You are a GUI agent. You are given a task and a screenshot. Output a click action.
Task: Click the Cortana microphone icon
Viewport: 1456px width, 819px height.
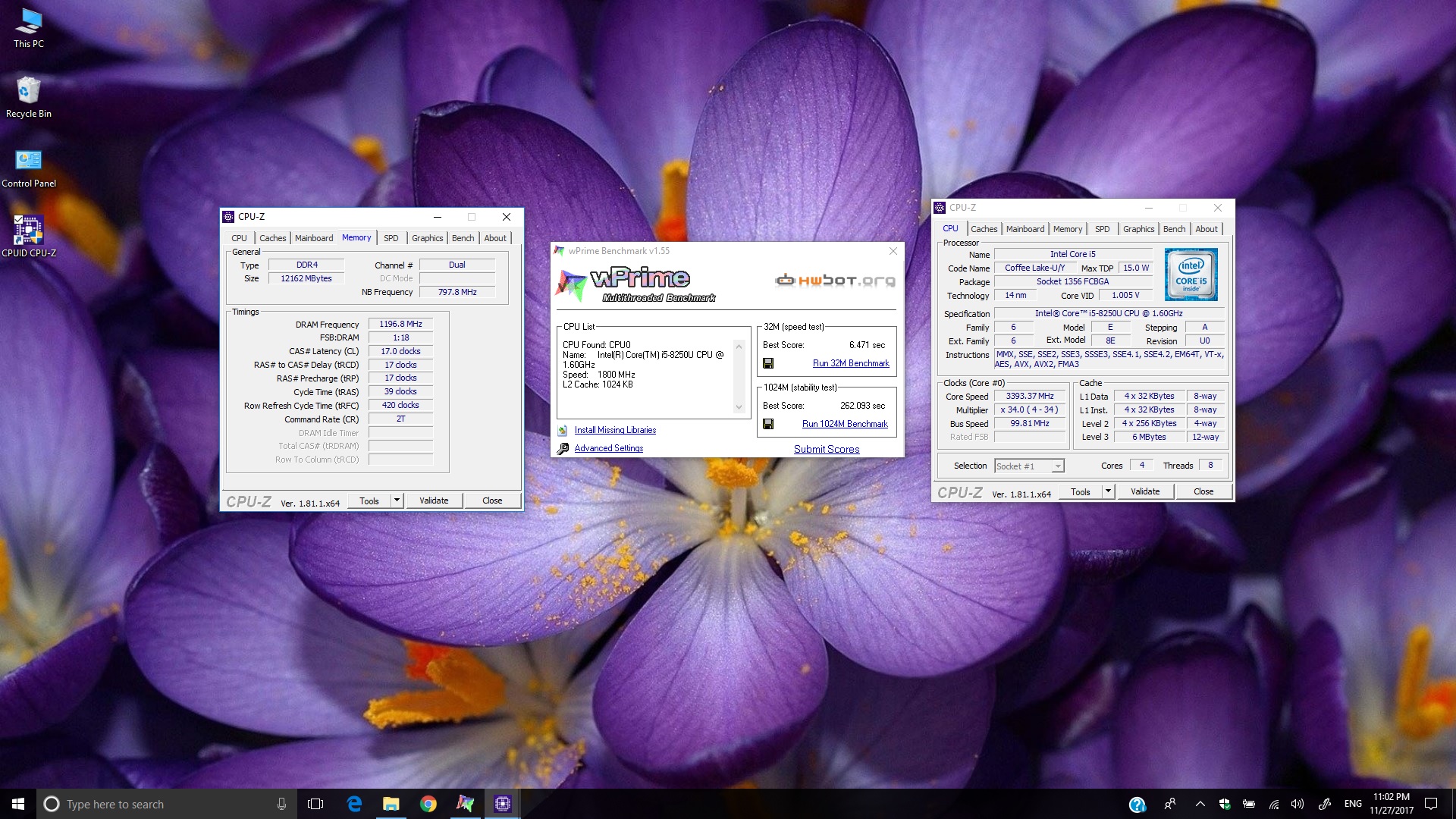pyautogui.click(x=281, y=804)
